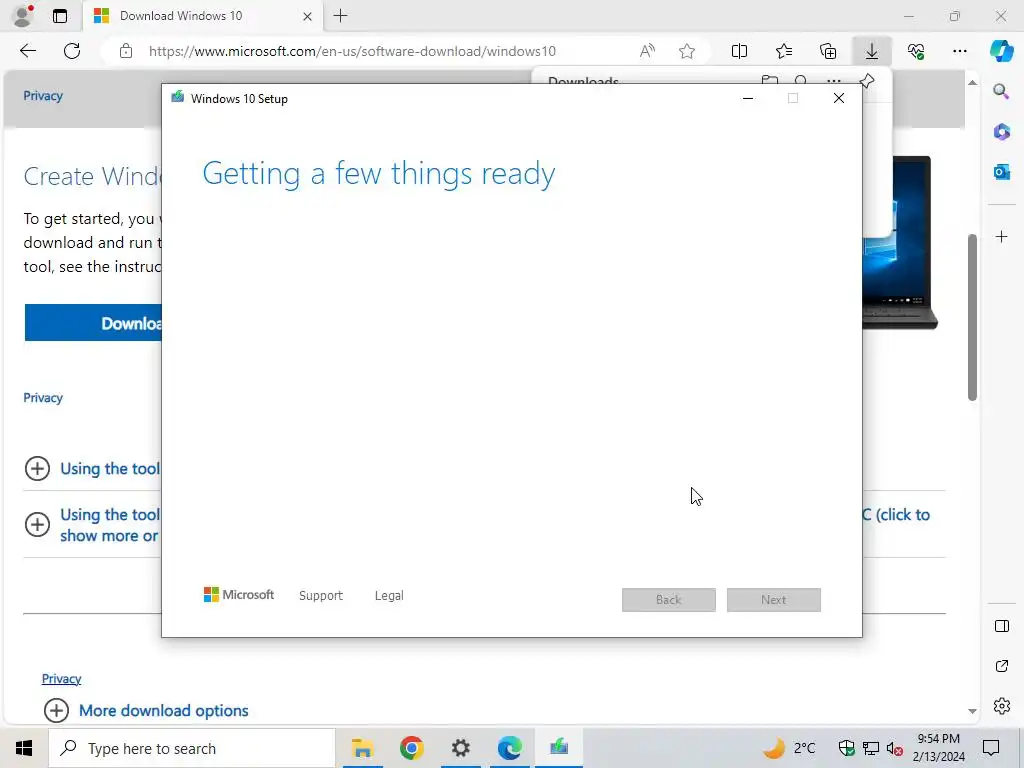Click the taskbar search box
The image size is (1024, 768).
click(x=192, y=748)
